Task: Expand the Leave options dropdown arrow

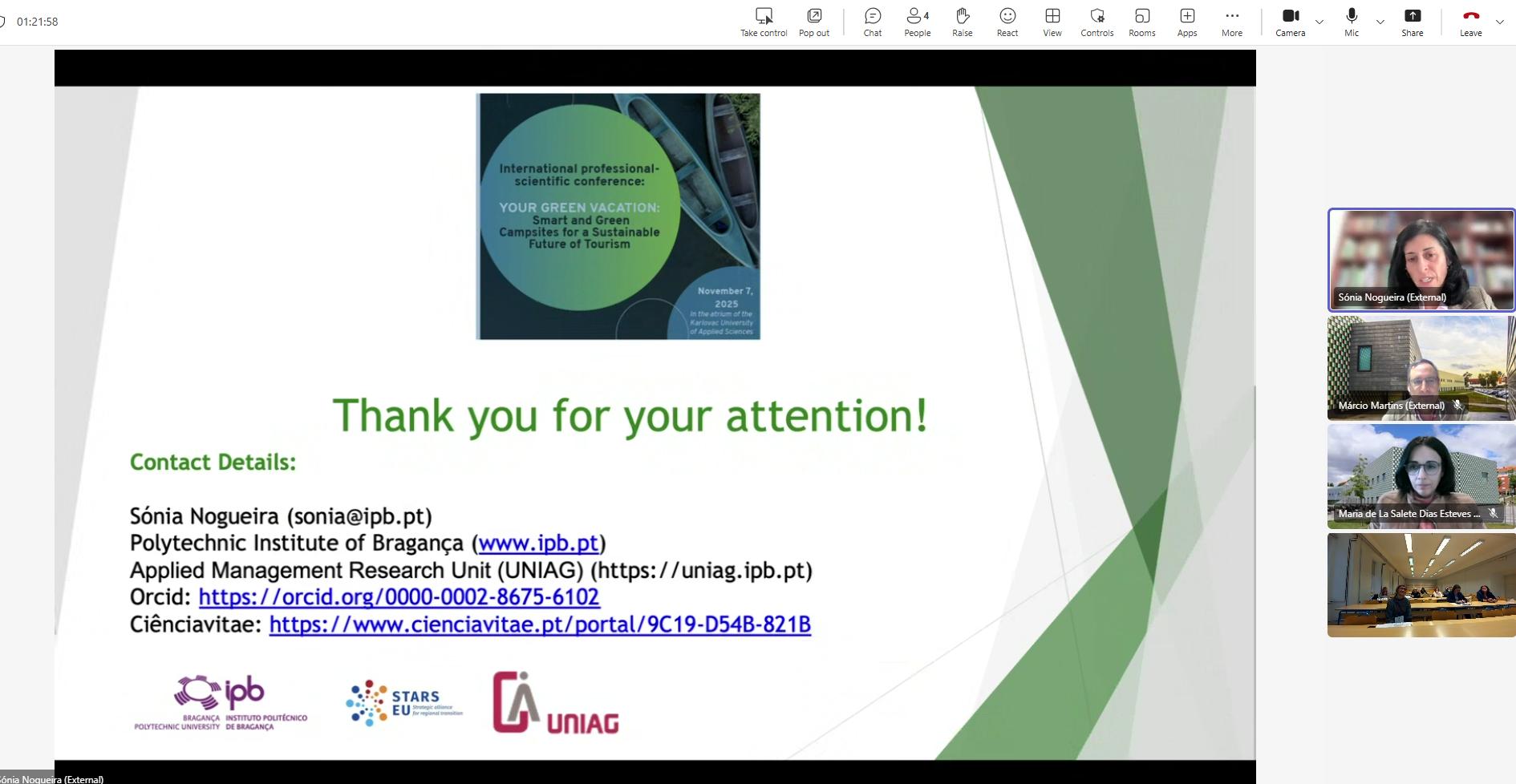Action: (1500, 22)
